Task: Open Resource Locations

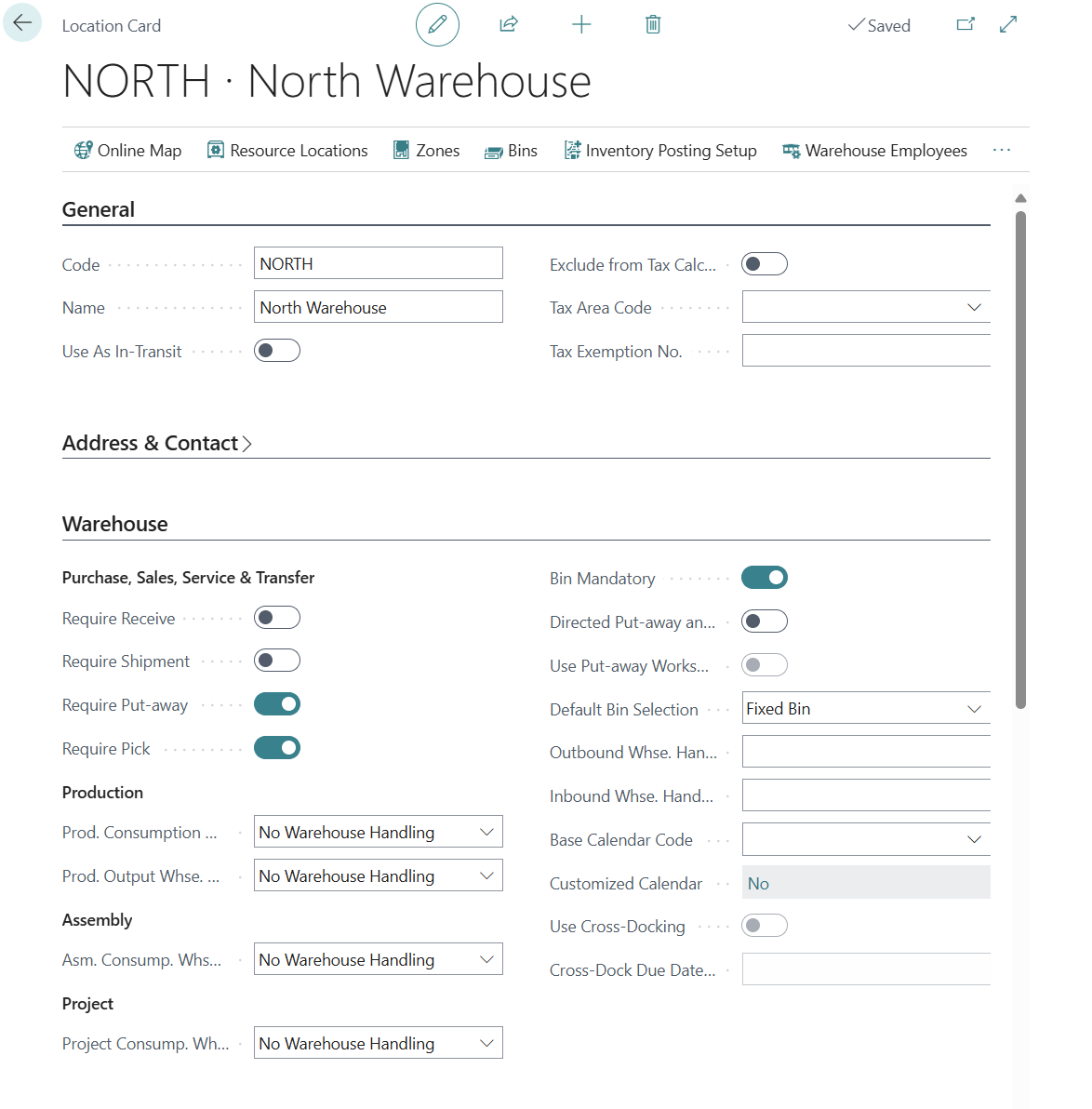Action: tap(287, 151)
